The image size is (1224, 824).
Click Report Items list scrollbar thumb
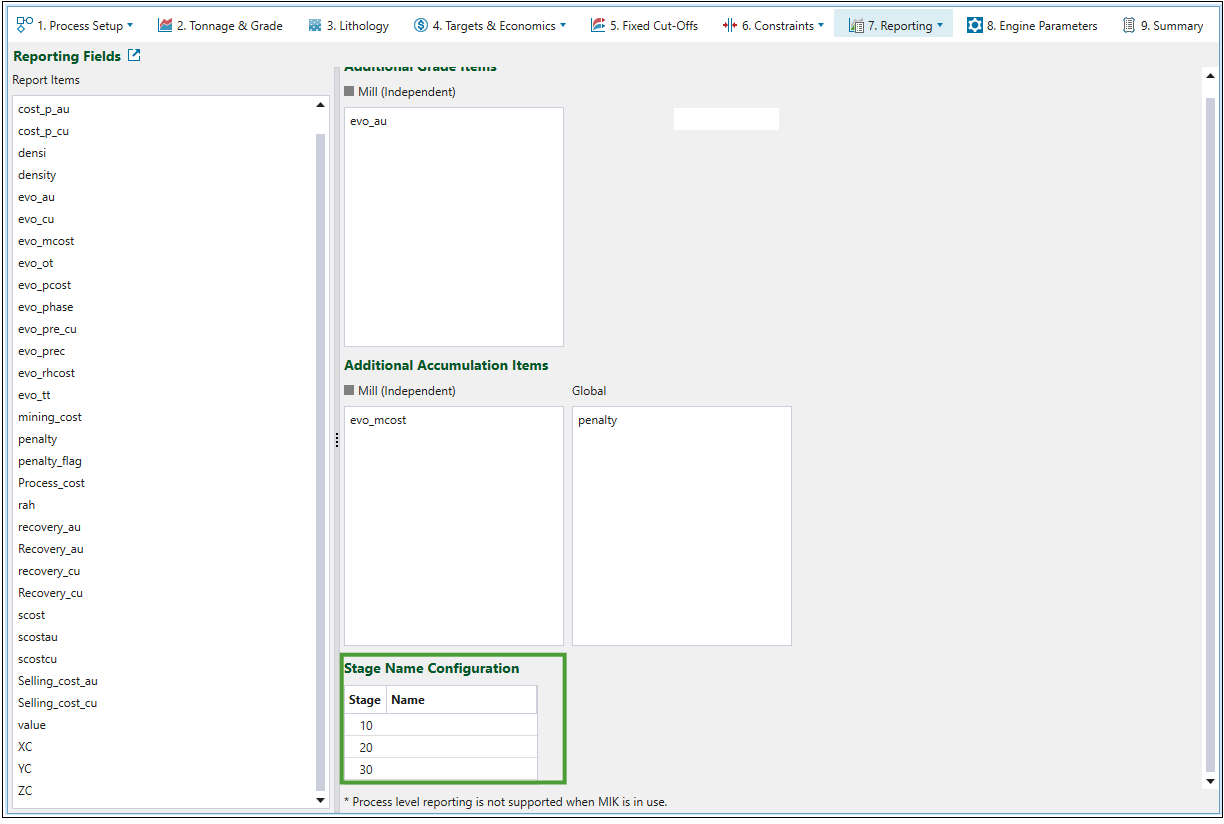coord(320,460)
